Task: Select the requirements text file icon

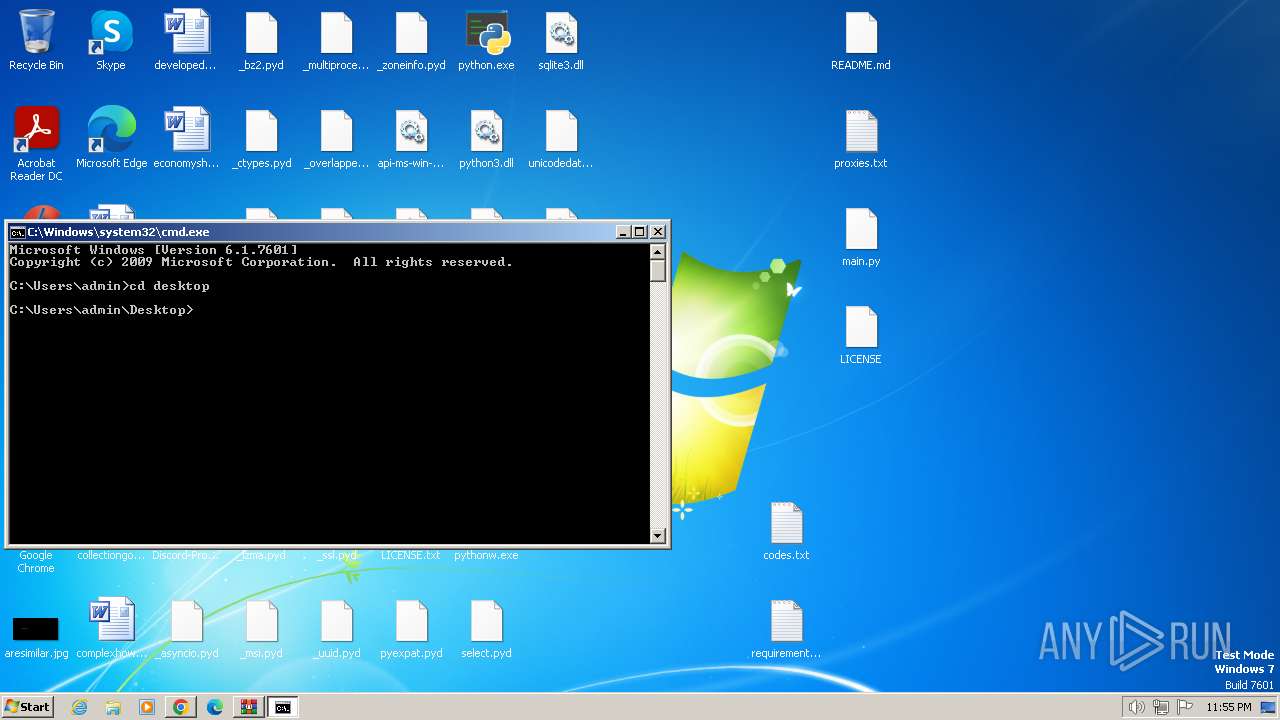Action: pos(786,629)
